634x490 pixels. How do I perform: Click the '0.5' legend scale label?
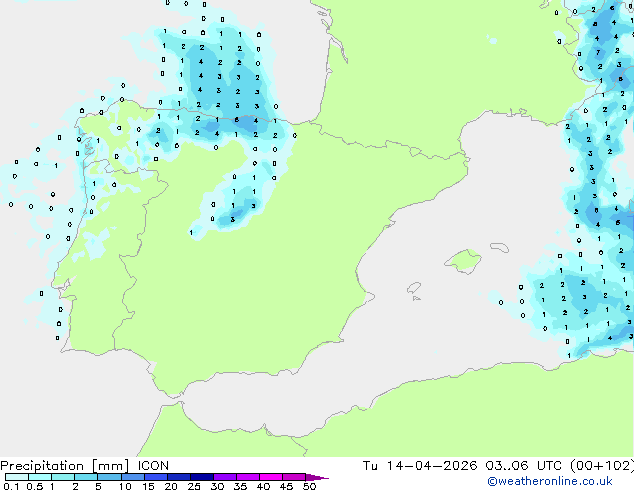34,486
